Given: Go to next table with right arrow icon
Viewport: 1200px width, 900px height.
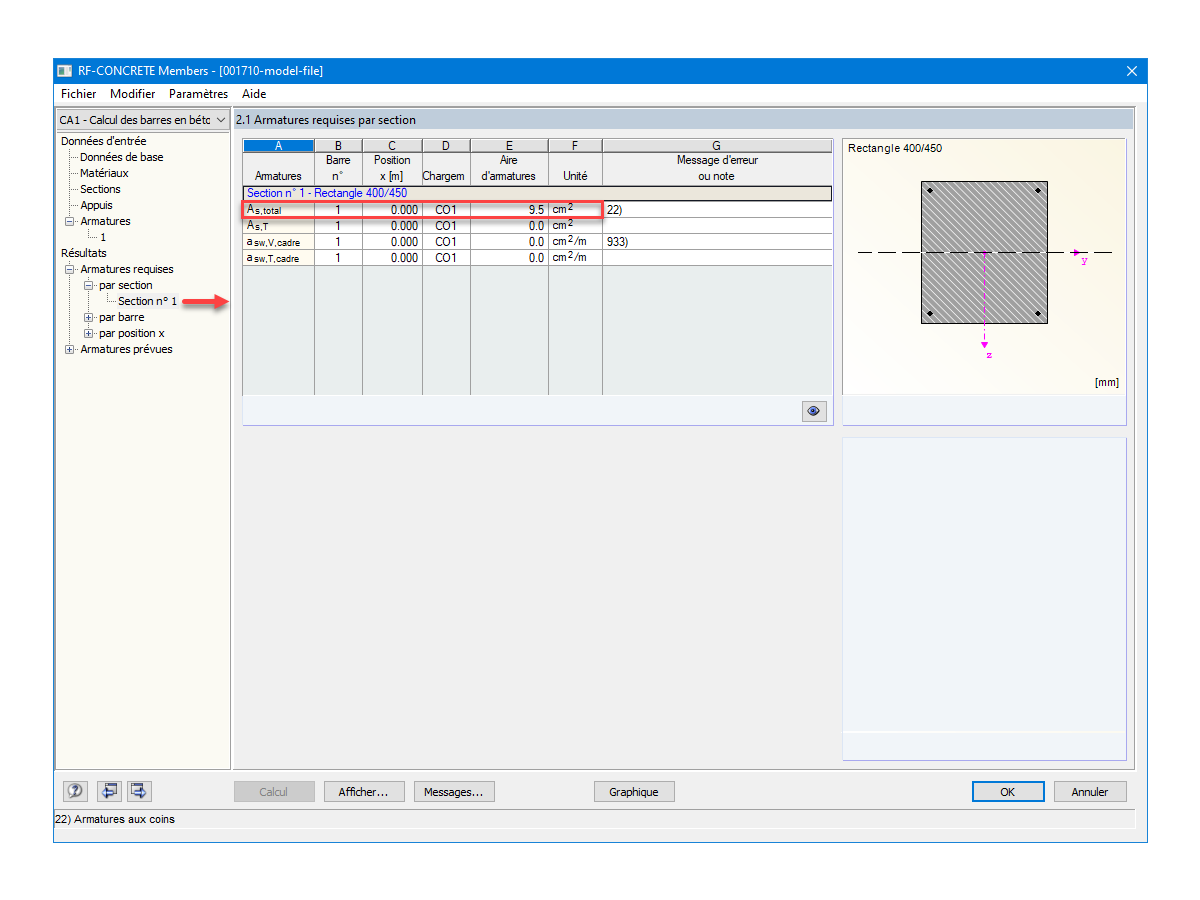Looking at the screenshot, I should 139,791.
